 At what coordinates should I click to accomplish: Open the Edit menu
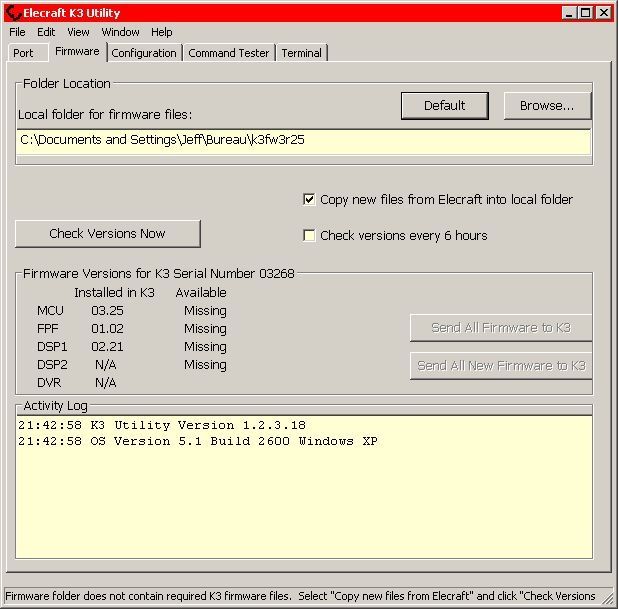pyautogui.click(x=46, y=32)
